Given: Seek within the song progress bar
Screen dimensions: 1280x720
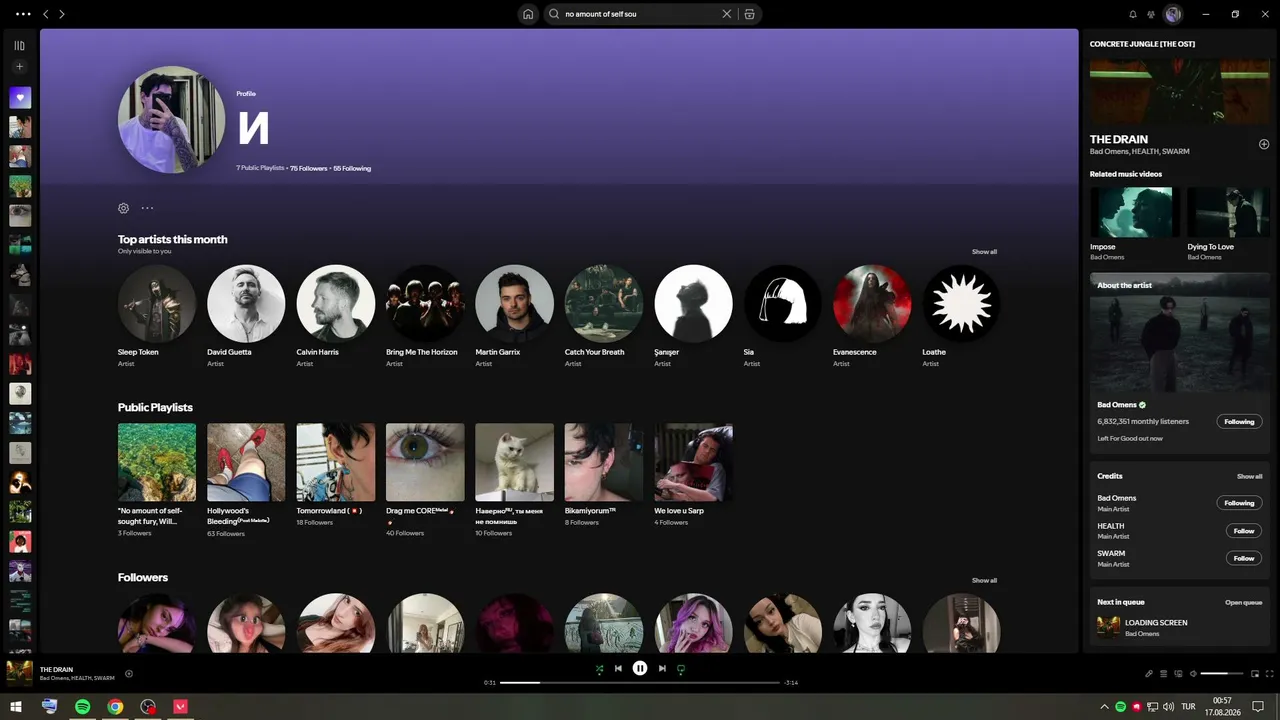Looking at the screenshot, I should coord(640,683).
